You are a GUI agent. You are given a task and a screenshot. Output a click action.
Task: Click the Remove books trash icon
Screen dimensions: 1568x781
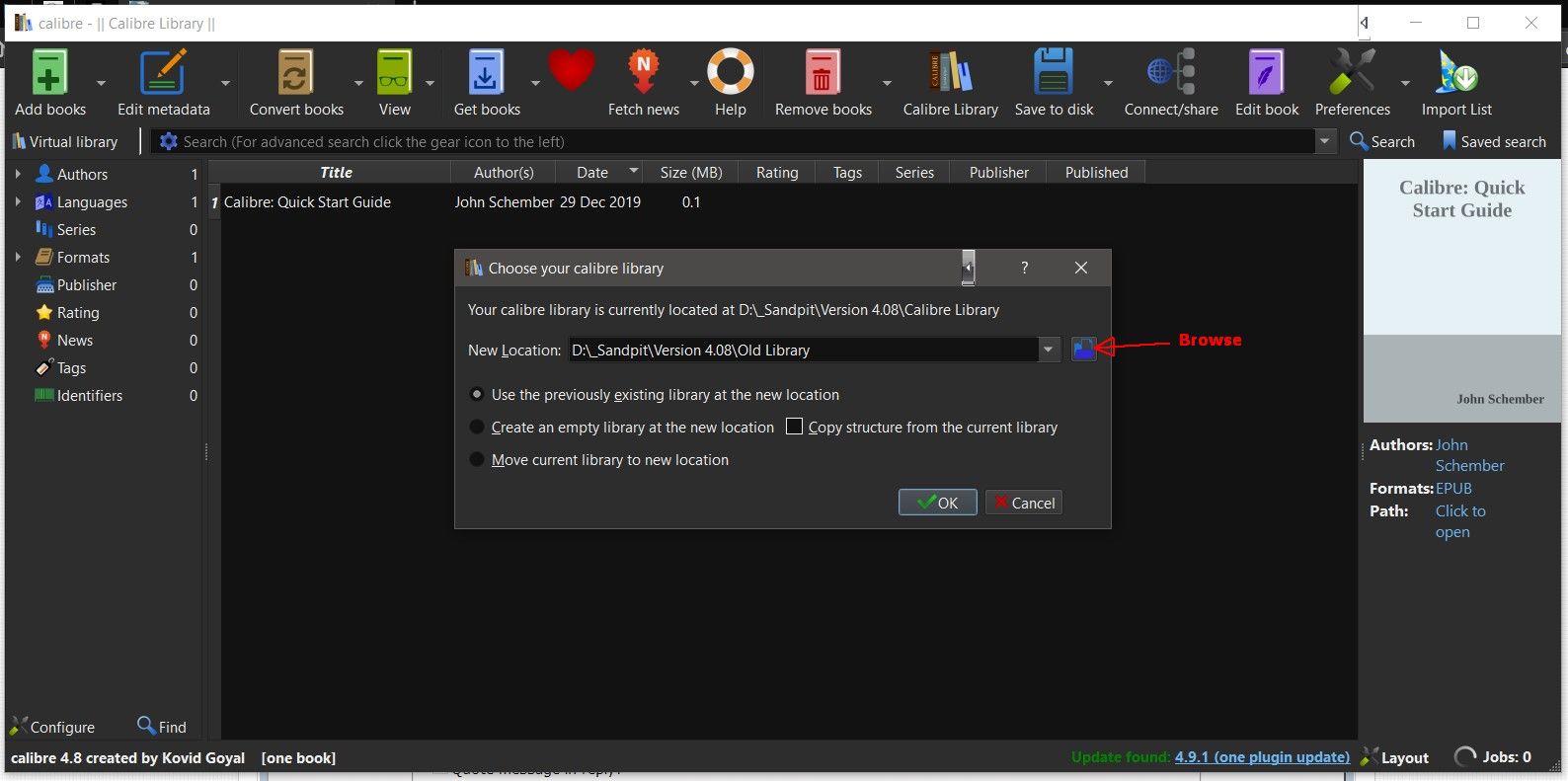[822, 72]
